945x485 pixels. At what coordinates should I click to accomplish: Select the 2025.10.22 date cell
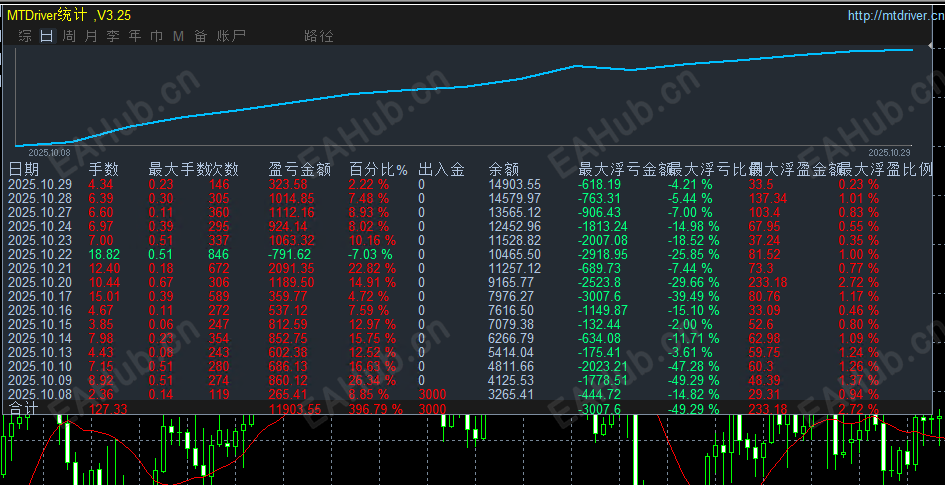40,254
